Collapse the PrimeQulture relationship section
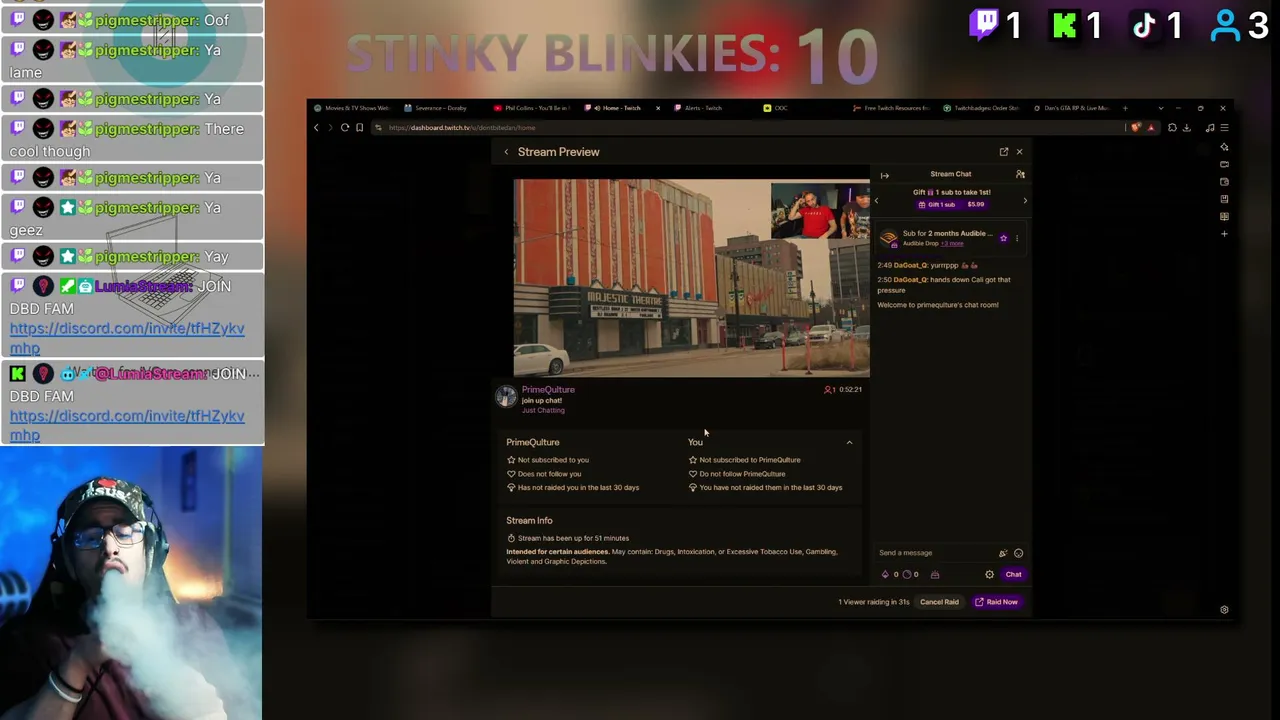 849,442
